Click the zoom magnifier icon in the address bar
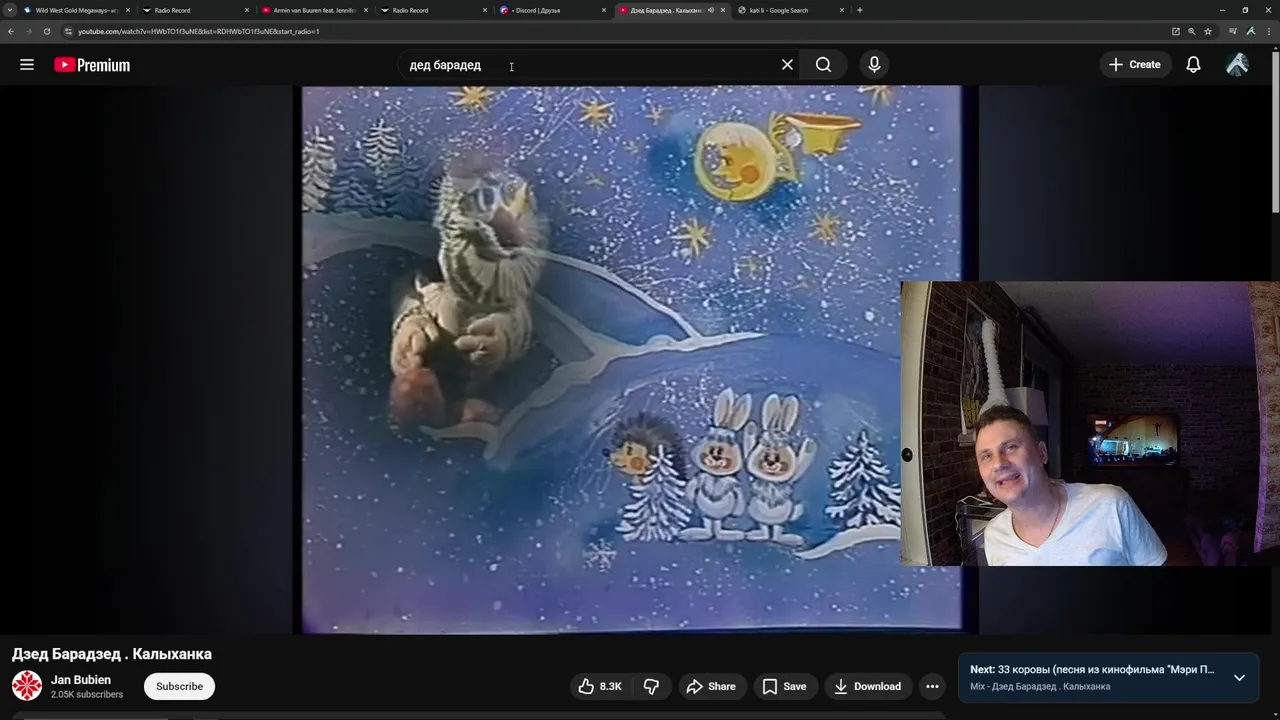 tap(1191, 31)
